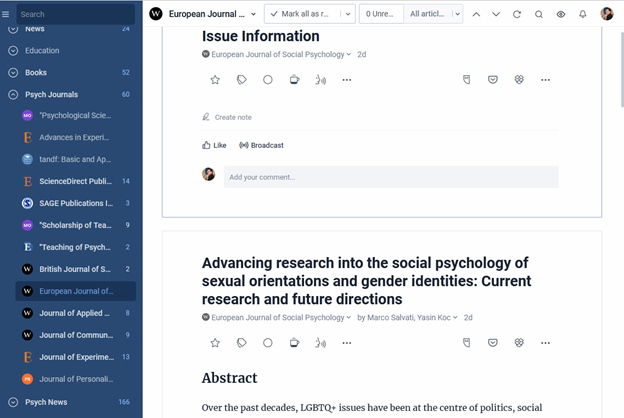Open Issue Information article title
Viewport: 624px width, 418px height.
260,36
